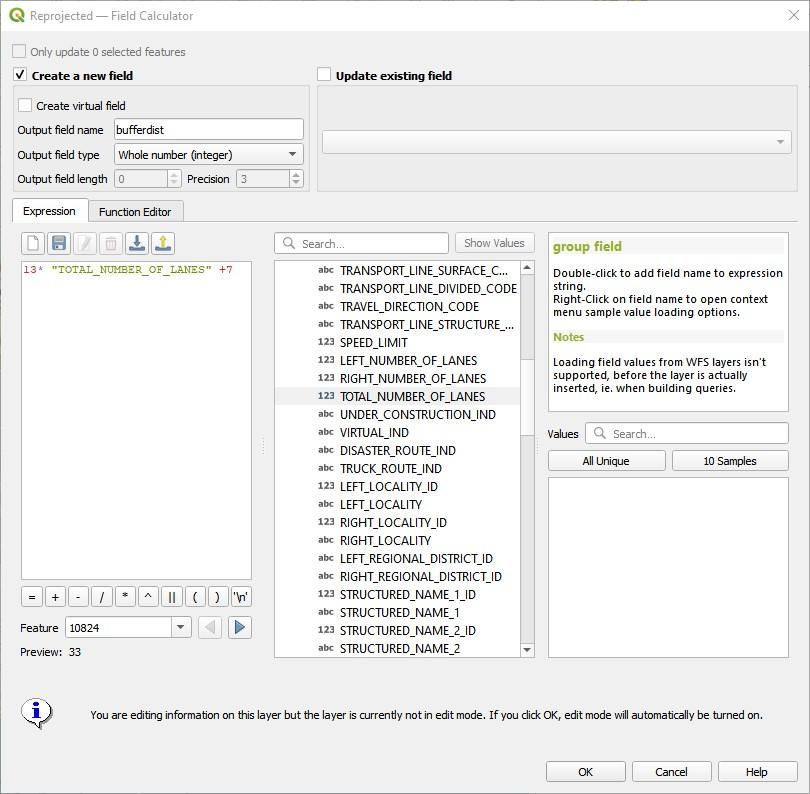The height and width of the screenshot is (794, 810).
Task: Insert the multiplication operator
Action: 124,597
